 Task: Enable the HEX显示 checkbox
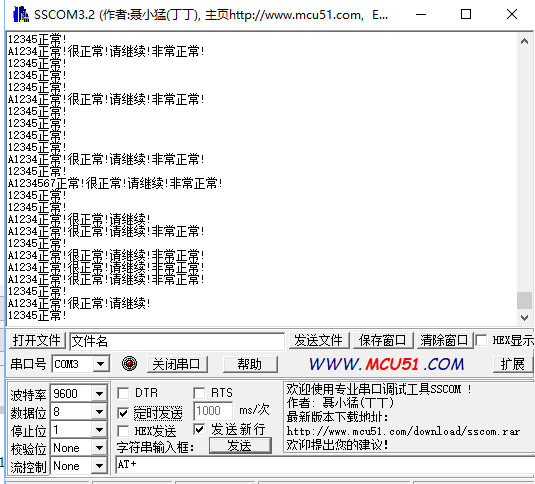pos(481,340)
